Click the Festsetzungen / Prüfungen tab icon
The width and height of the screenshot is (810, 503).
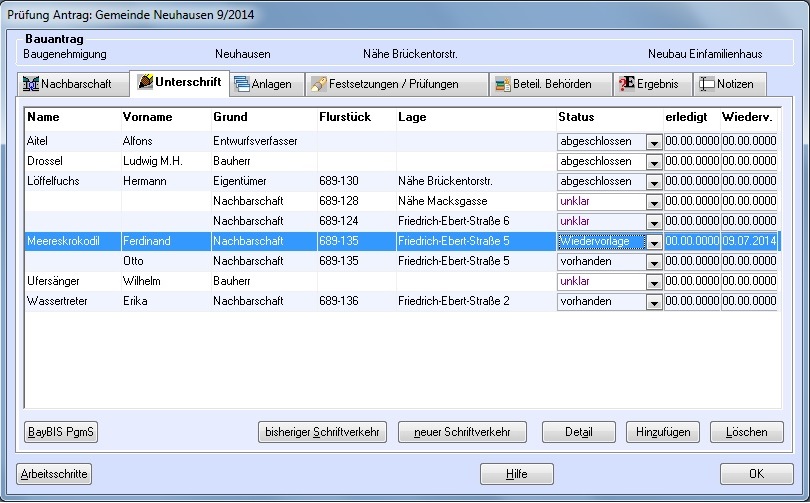pos(318,84)
